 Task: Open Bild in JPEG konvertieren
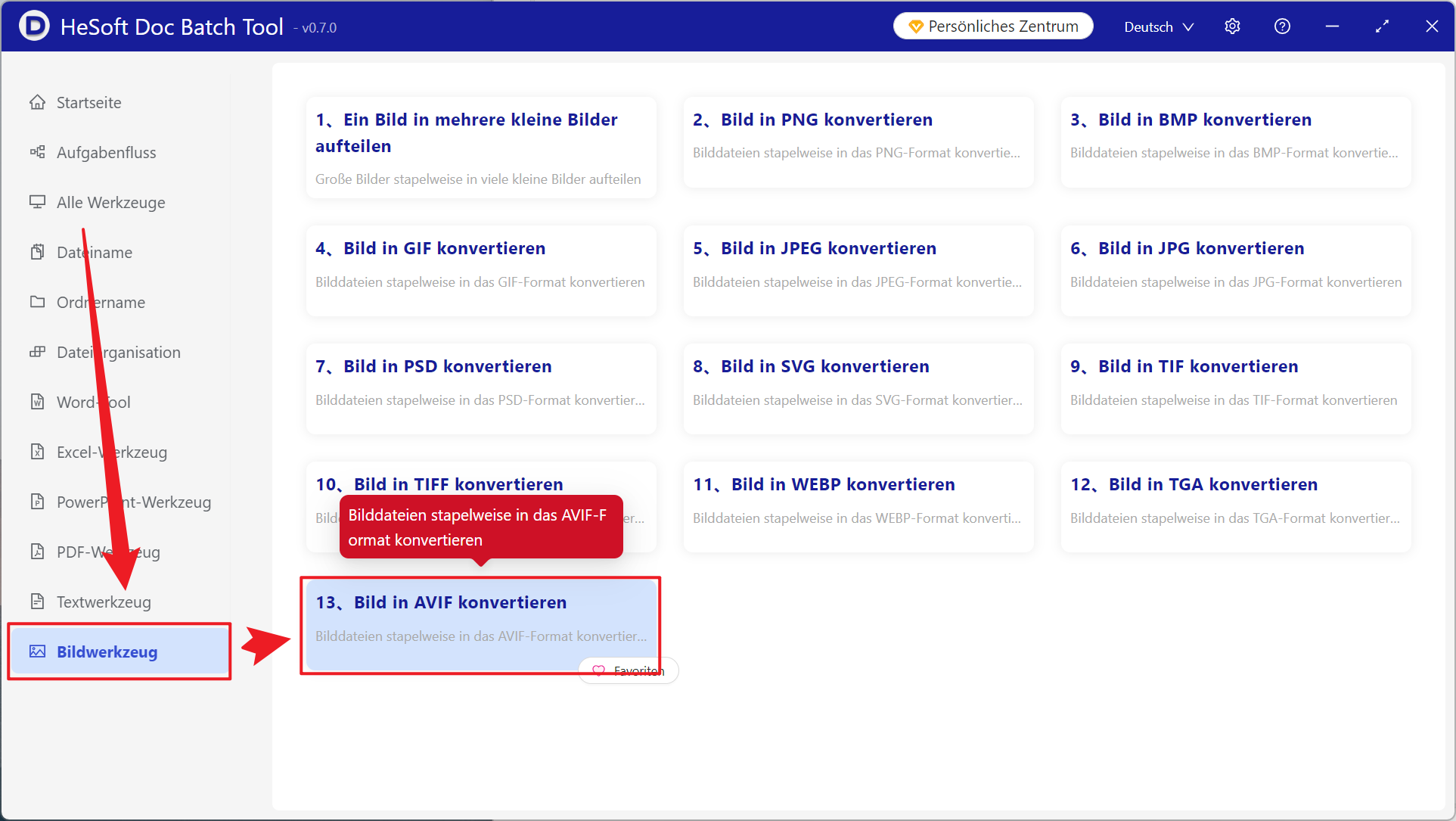click(858, 270)
